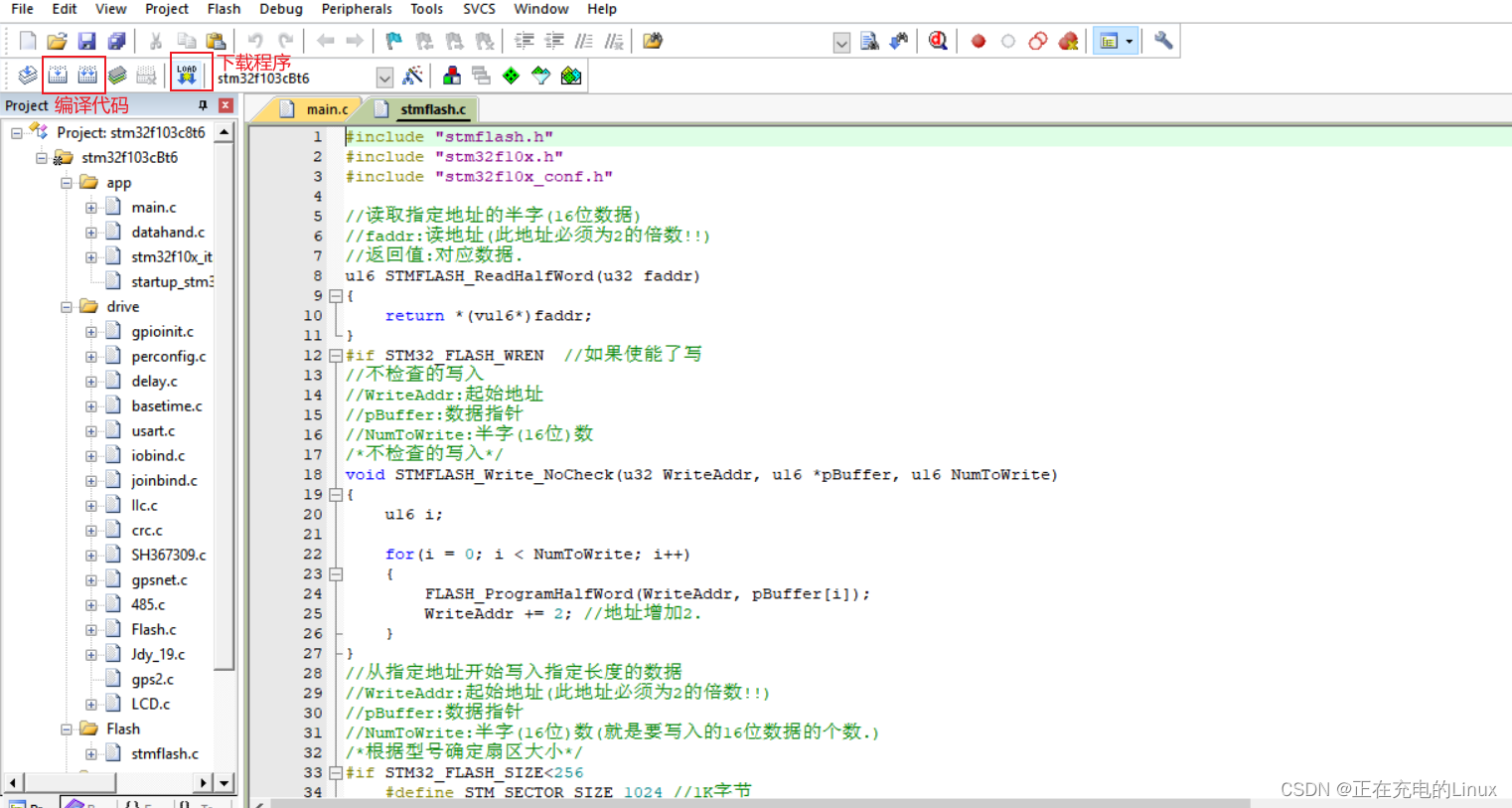The height and width of the screenshot is (808, 1512).
Task: Click the LOAD download icon
Action: 187,75
